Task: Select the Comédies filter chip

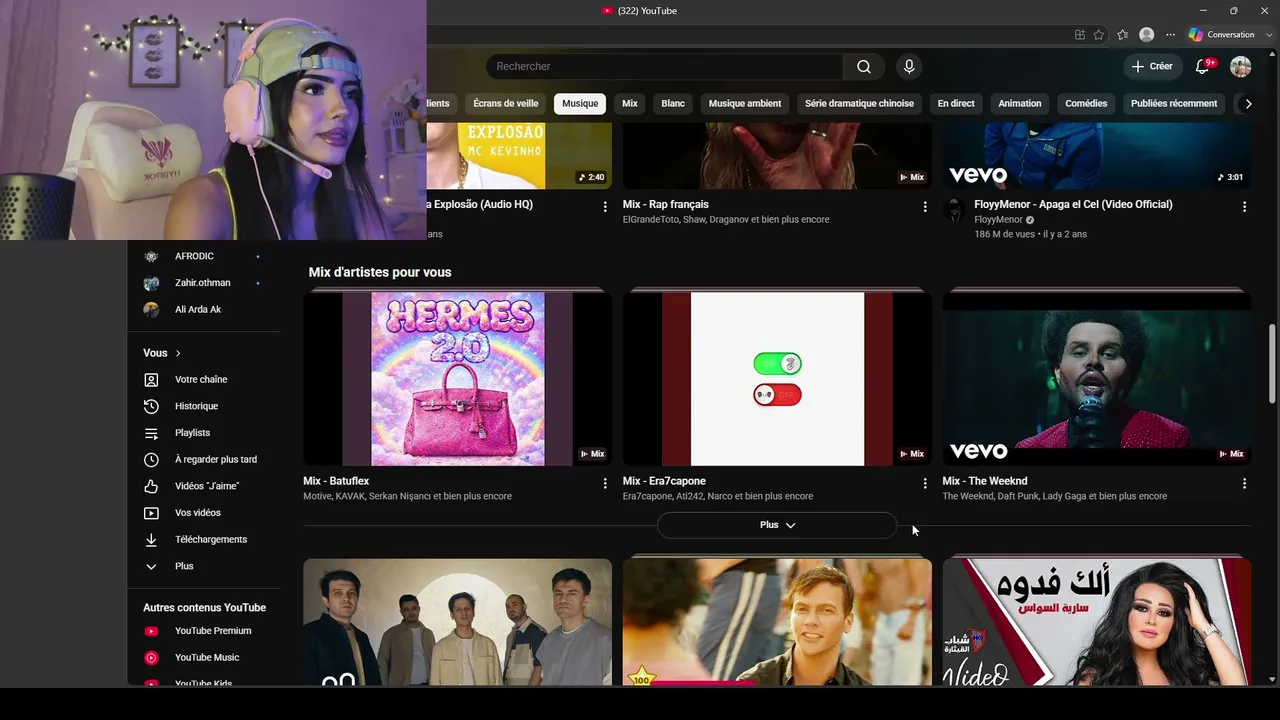Action: click(x=1086, y=104)
